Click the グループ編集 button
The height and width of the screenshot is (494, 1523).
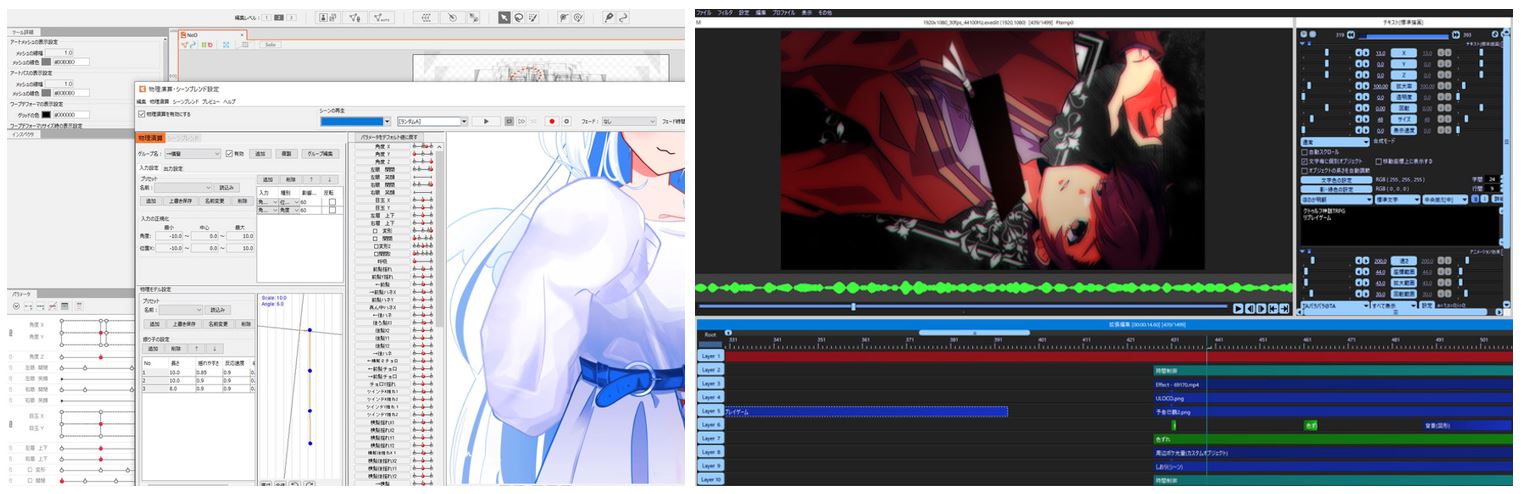(320, 153)
